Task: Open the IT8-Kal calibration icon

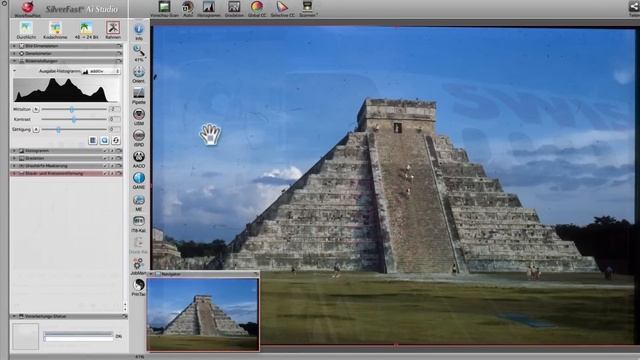Action: (139, 221)
